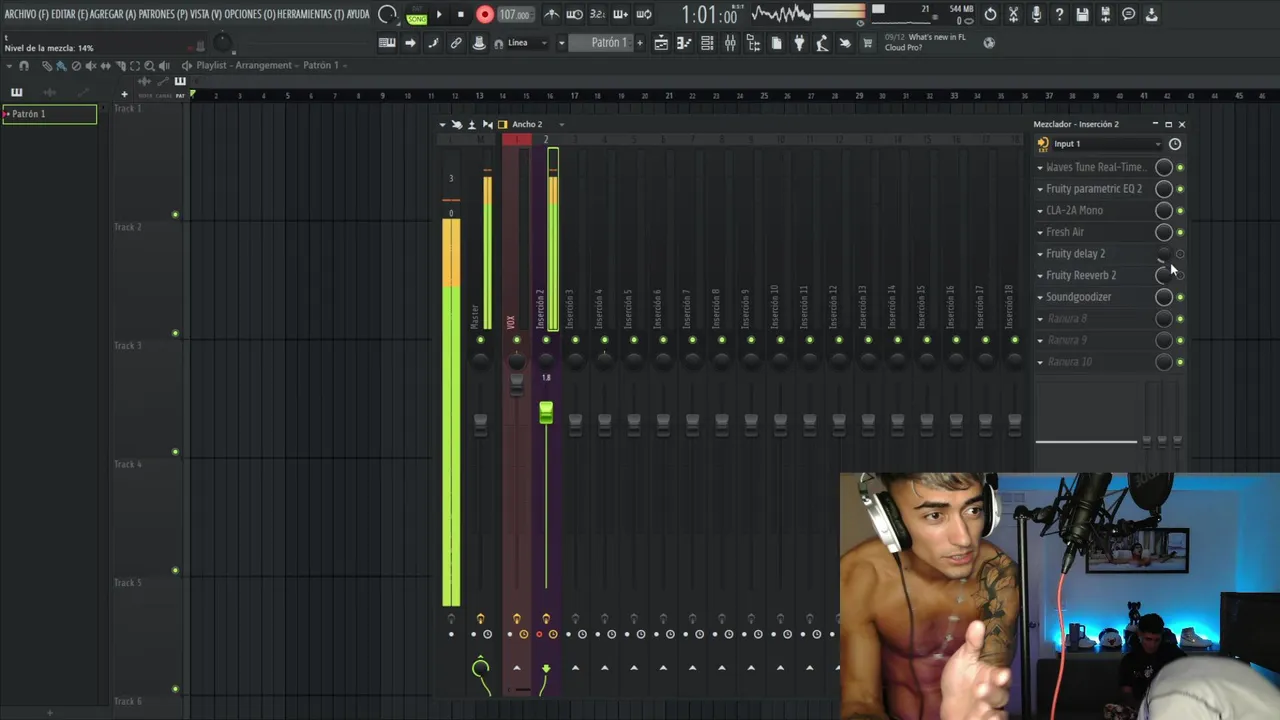This screenshot has height=720, width=1280.
Task: Open the FL shop cart icon
Action: pyautogui.click(x=868, y=43)
